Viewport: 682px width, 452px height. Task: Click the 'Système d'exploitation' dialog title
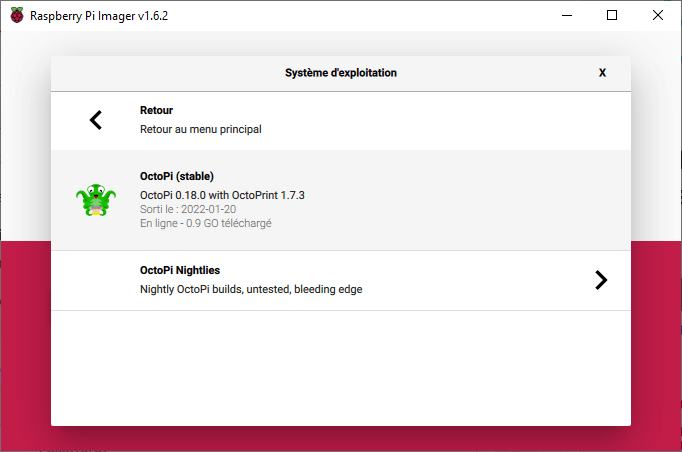[341, 73]
